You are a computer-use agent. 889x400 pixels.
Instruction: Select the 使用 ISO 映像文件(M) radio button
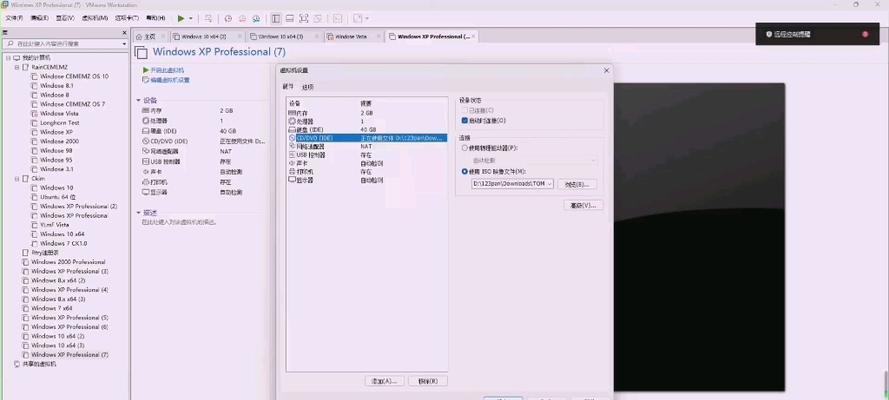(x=465, y=171)
